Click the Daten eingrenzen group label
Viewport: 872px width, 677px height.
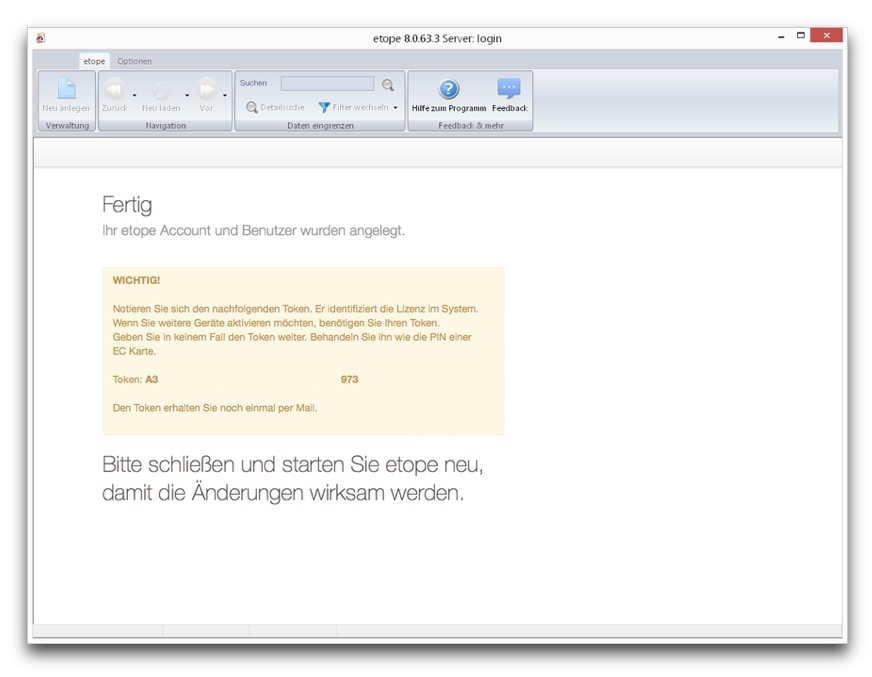point(320,126)
